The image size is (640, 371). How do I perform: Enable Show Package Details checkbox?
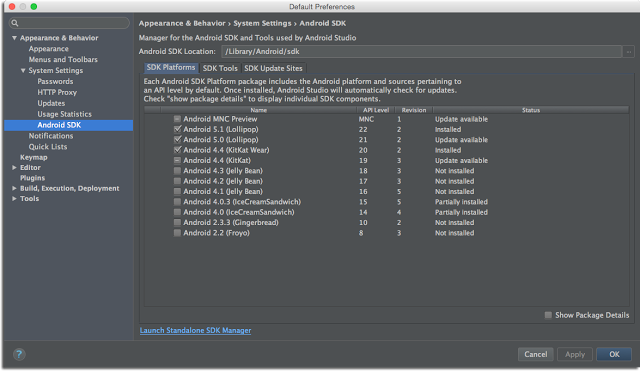click(548, 315)
